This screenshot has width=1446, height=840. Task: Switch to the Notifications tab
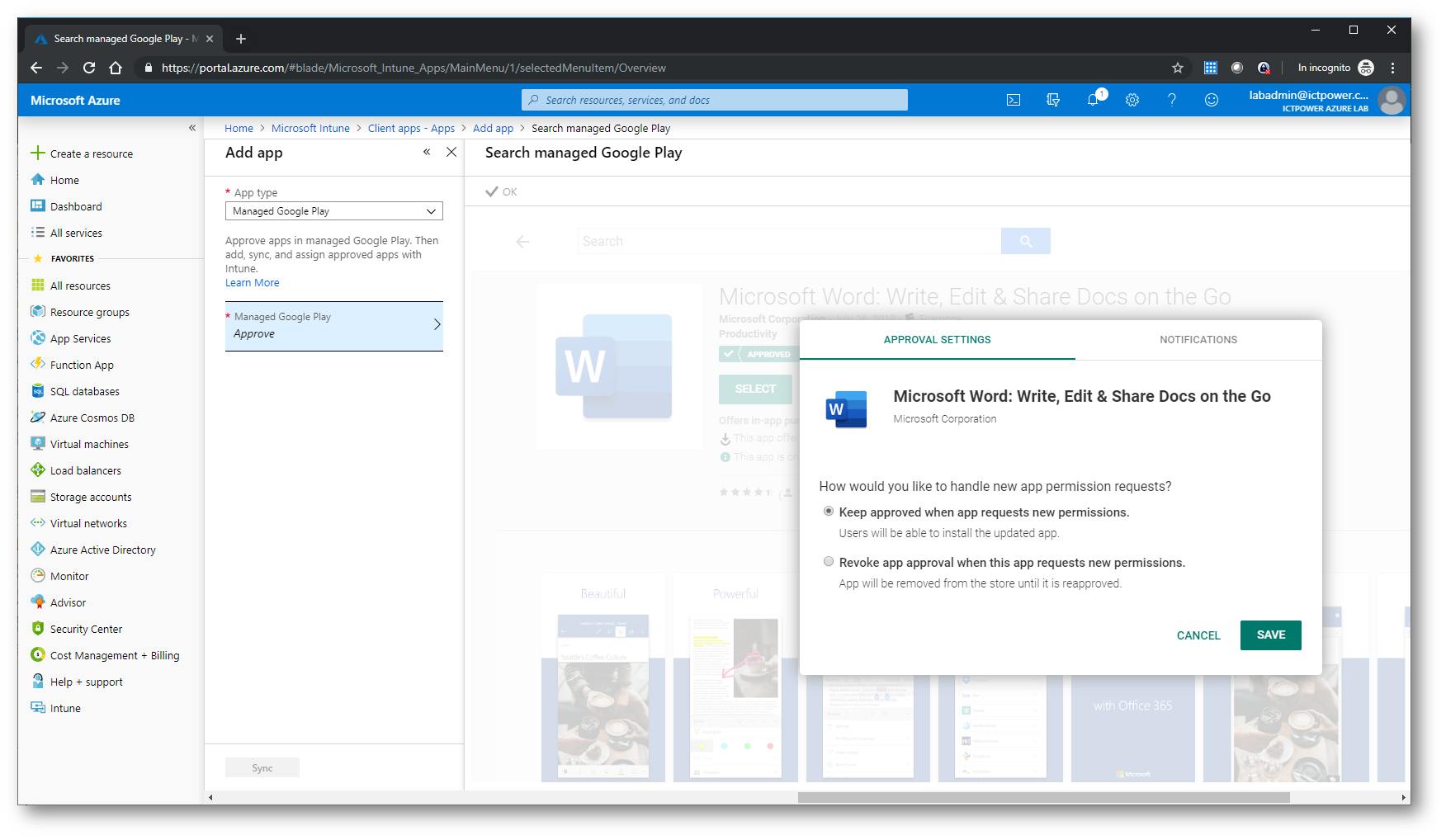[1198, 340]
